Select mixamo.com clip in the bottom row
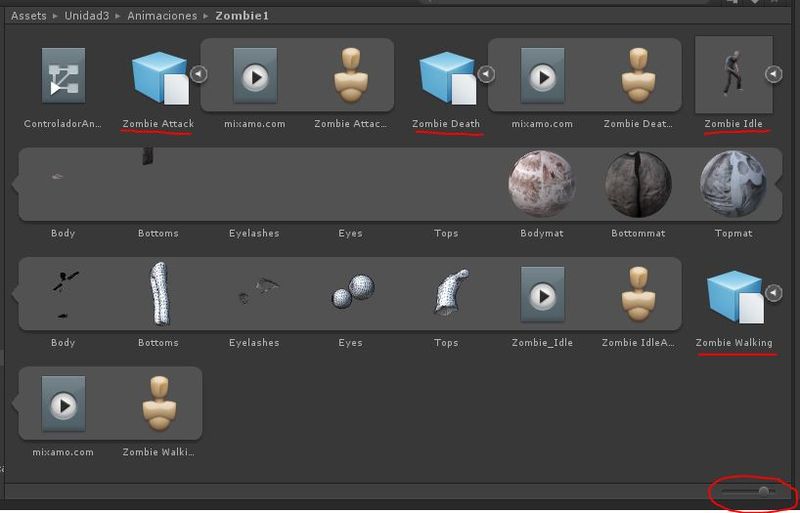 click(x=63, y=404)
